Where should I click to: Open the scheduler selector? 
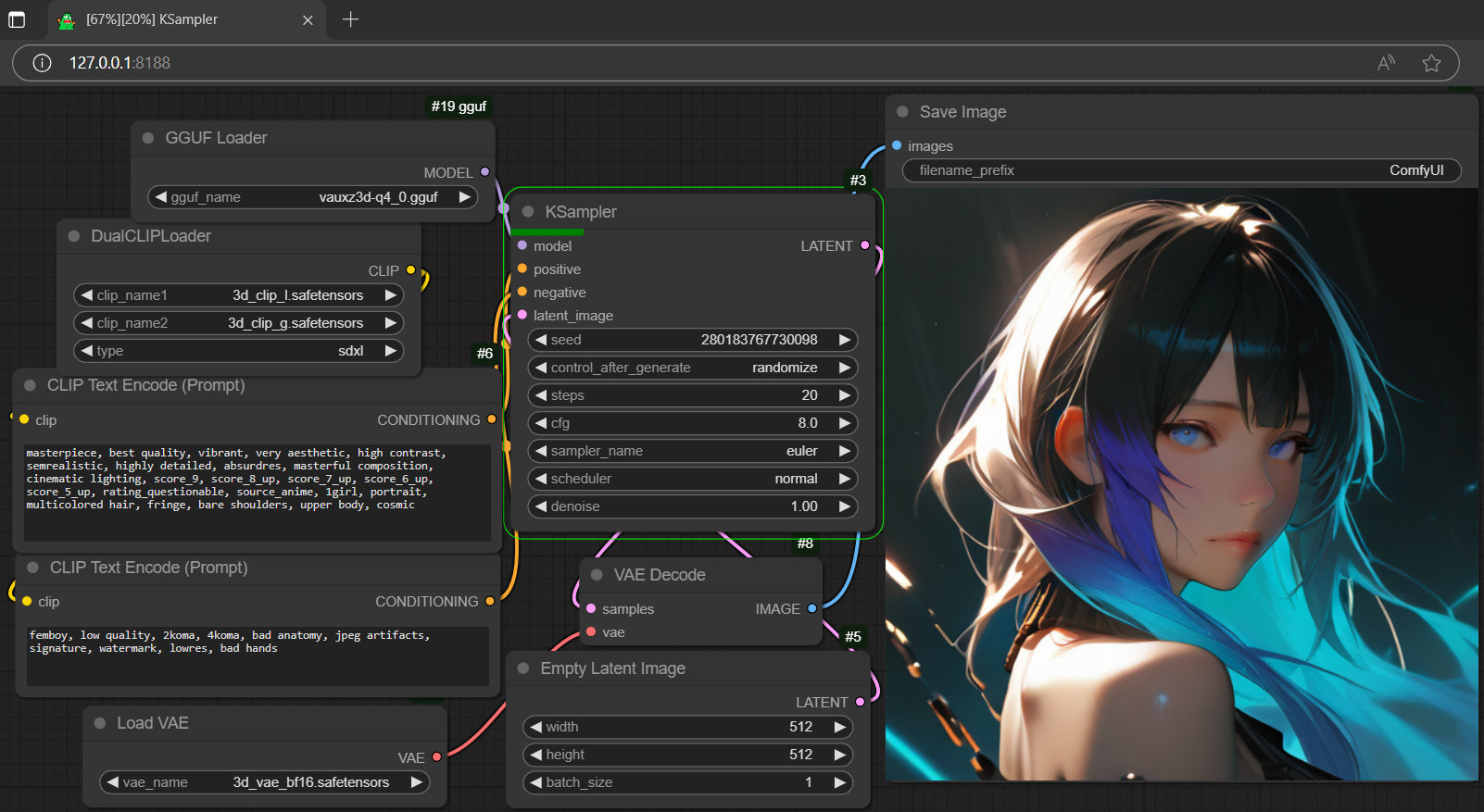tap(693, 479)
